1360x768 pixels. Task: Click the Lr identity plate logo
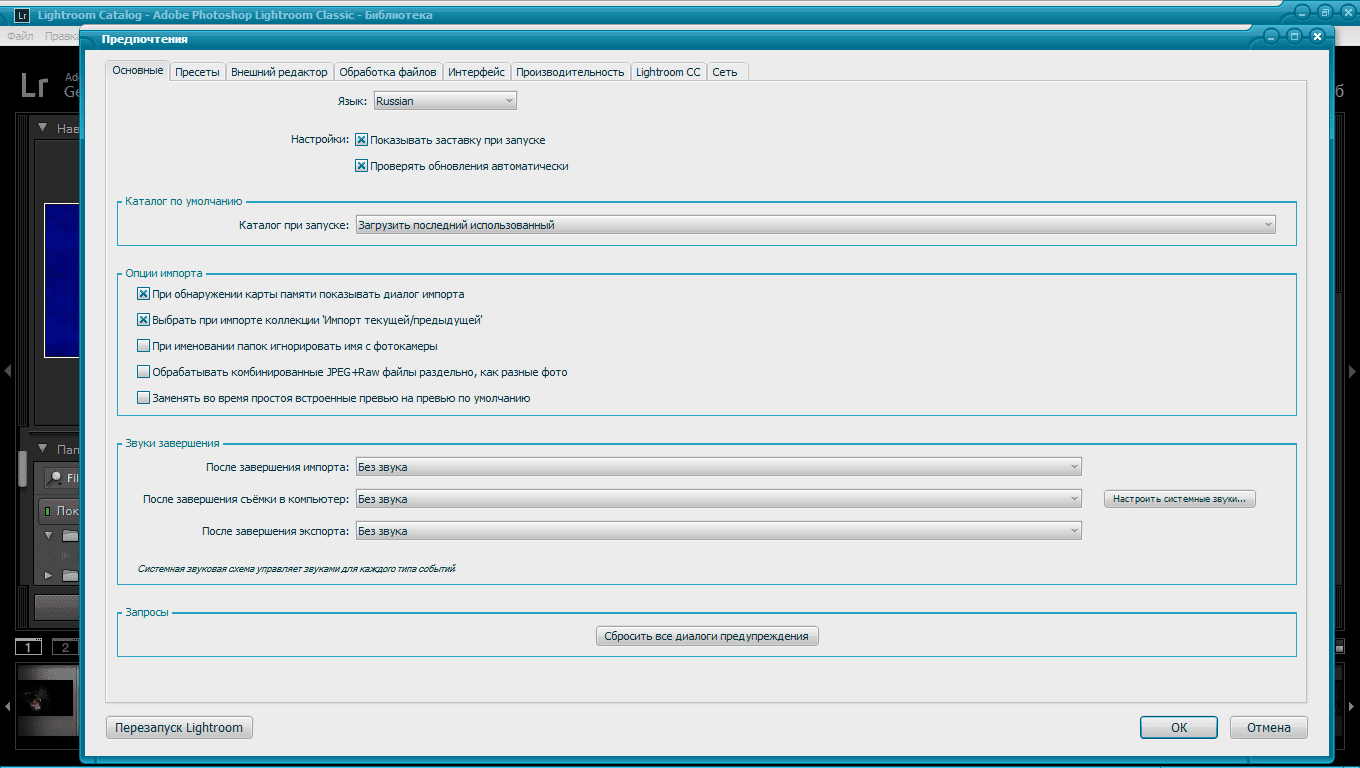(x=35, y=86)
